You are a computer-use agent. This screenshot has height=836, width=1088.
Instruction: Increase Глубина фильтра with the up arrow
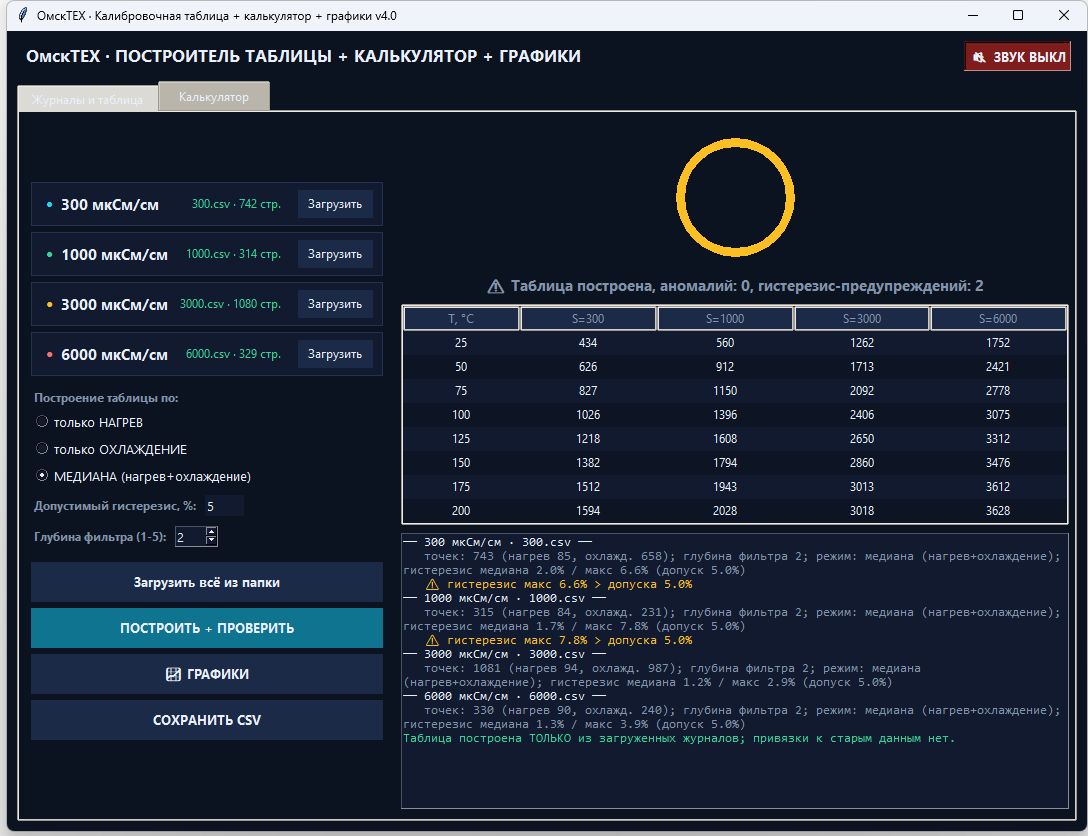point(212,531)
